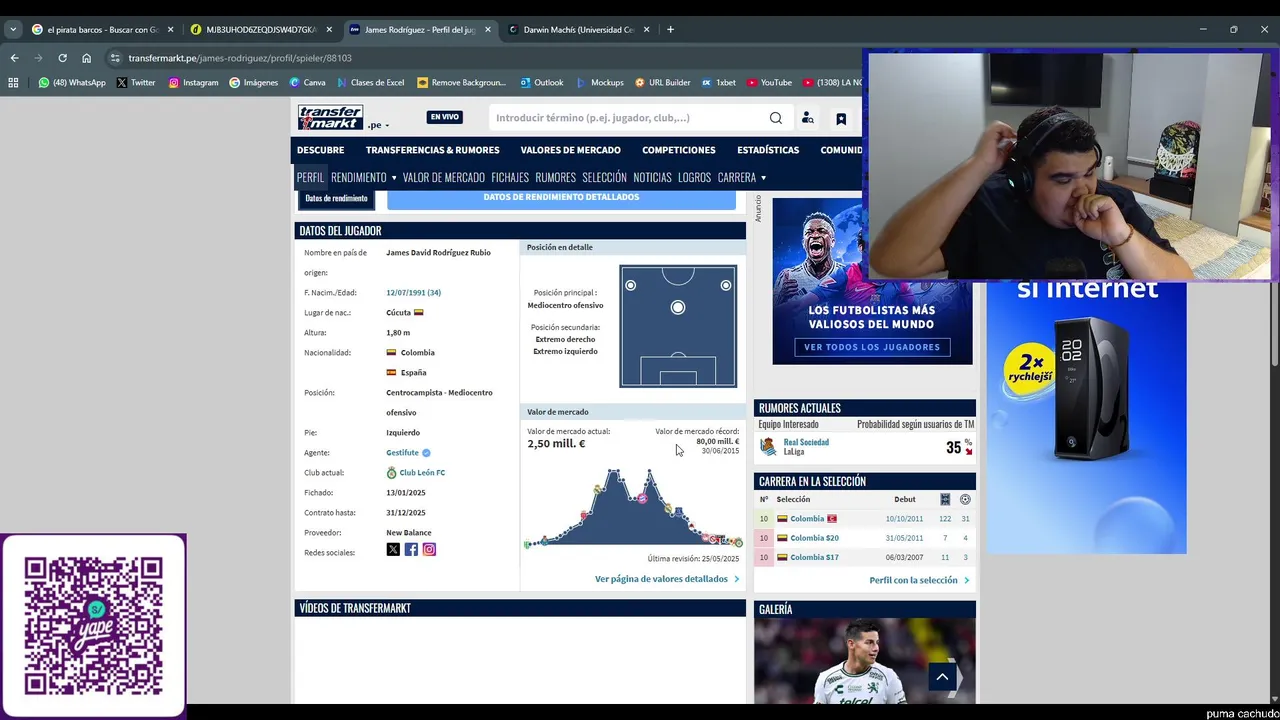Select the PERFIL tab
1280x720 pixels.
click(310, 177)
